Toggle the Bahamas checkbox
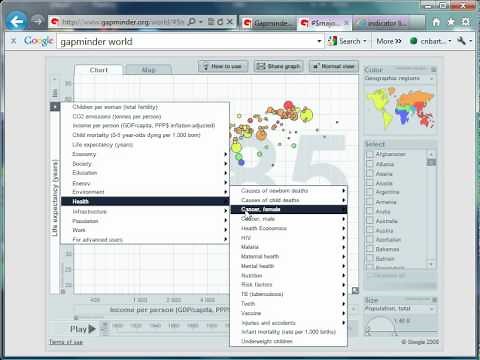Screen dimensions: 480x360 [x=370, y=249]
